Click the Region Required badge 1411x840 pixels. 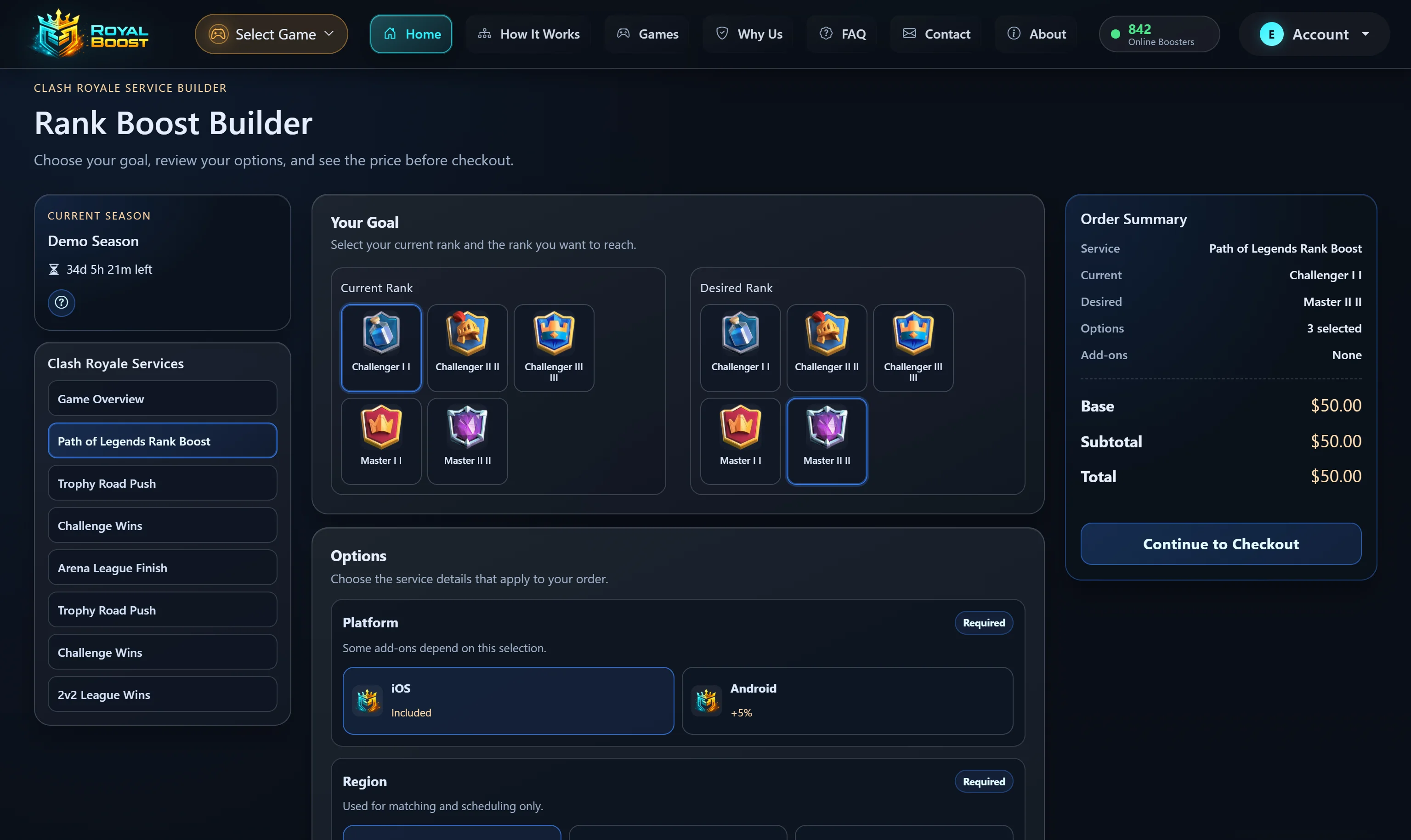(x=984, y=782)
